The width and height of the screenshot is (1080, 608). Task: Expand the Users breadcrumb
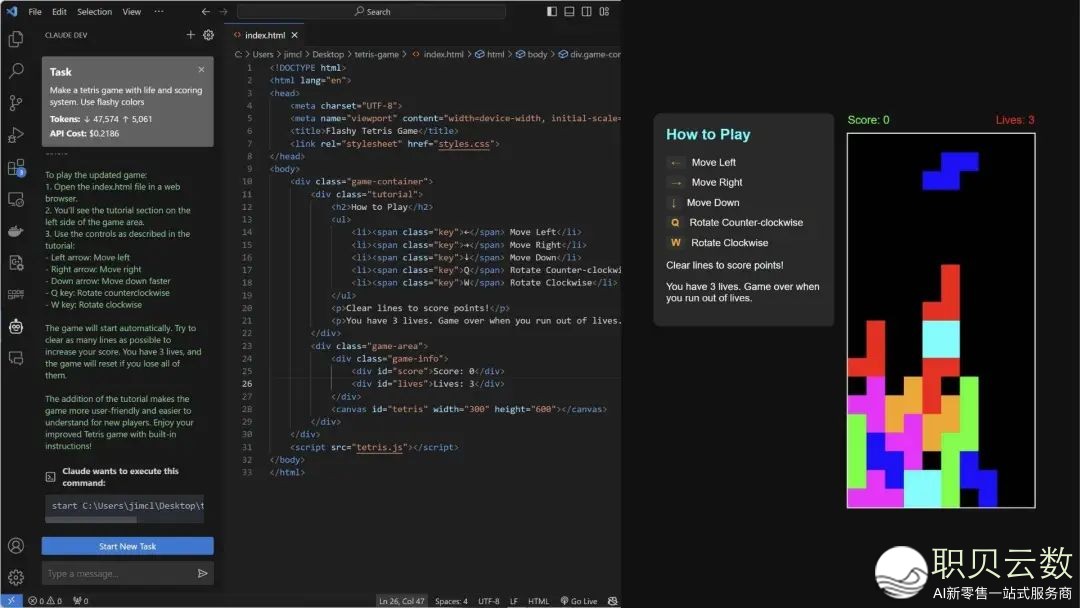tap(262, 54)
